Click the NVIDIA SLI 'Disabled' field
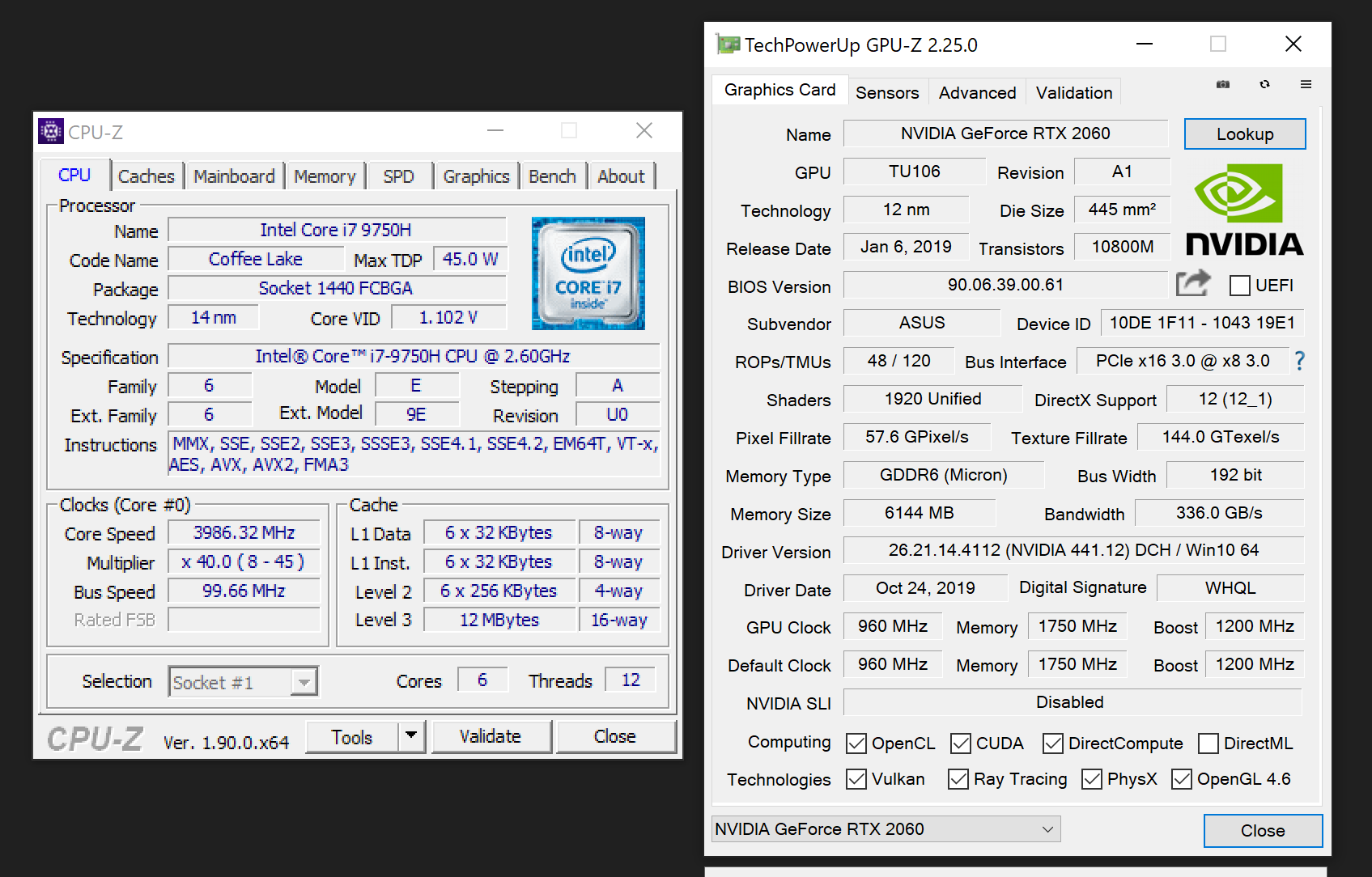The image size is (1372, 877). pos(1073,702)
